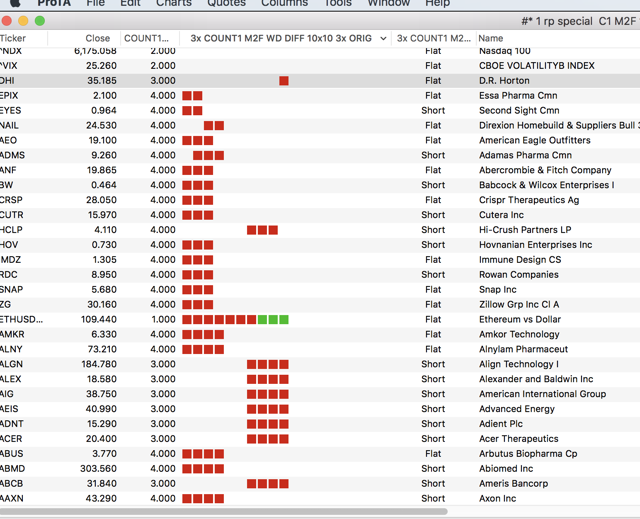
Task: Open the Apple menu
Action: tap(15, 3)
